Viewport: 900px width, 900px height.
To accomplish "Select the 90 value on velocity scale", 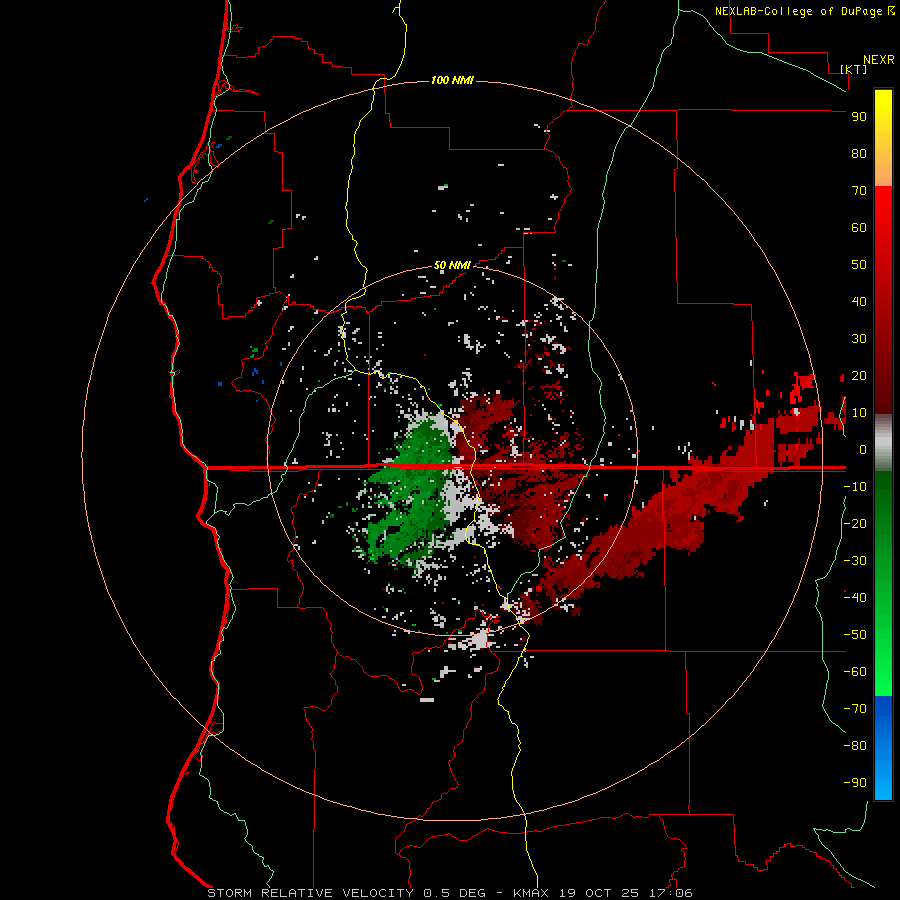I will [859, 117].
